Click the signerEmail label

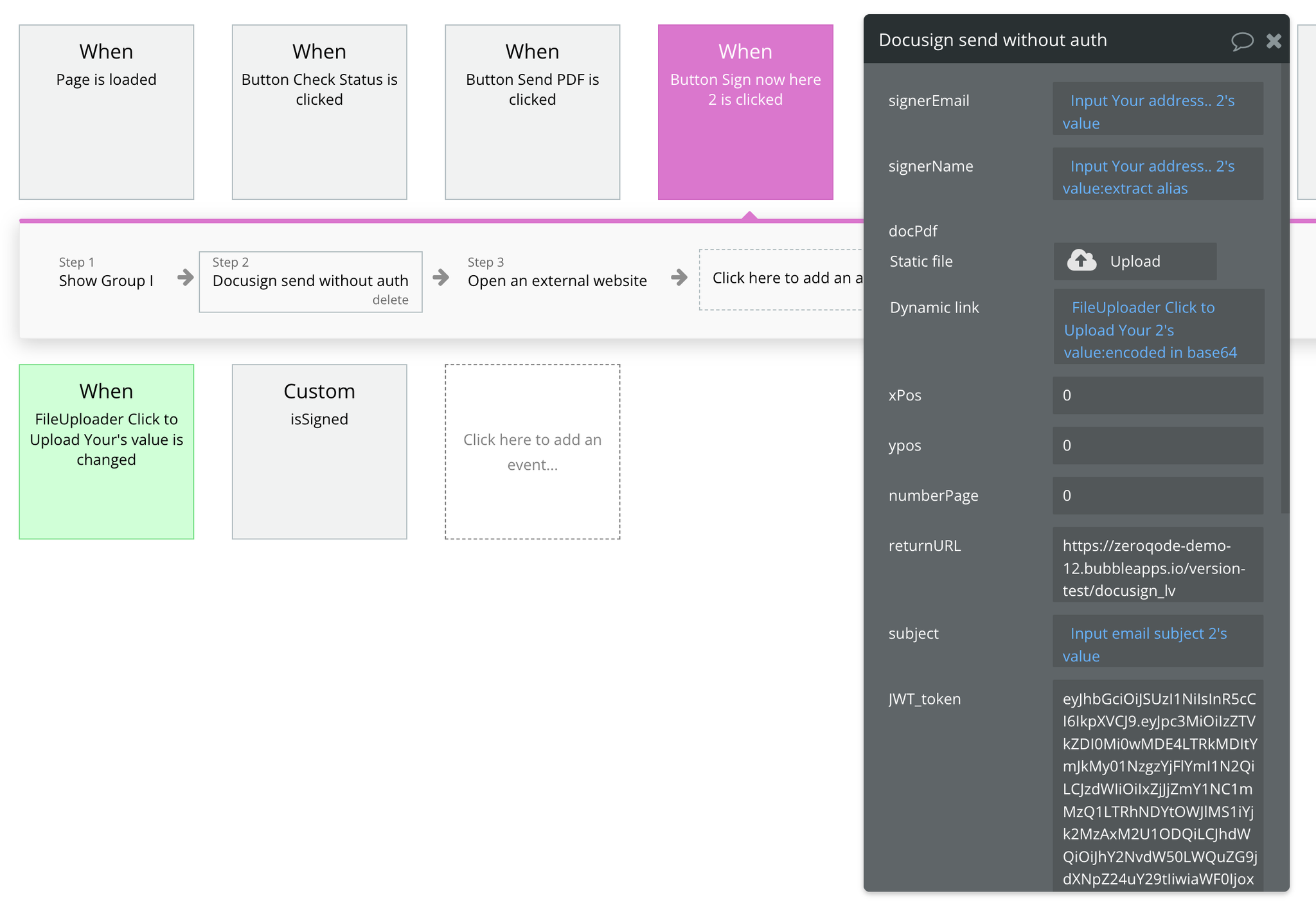[929, 101]
